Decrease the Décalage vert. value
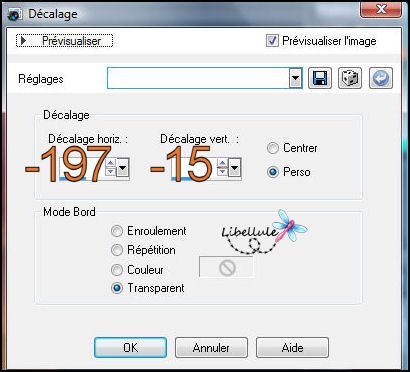The height and width of the screenshot is (372, 410). pos(222,172)
